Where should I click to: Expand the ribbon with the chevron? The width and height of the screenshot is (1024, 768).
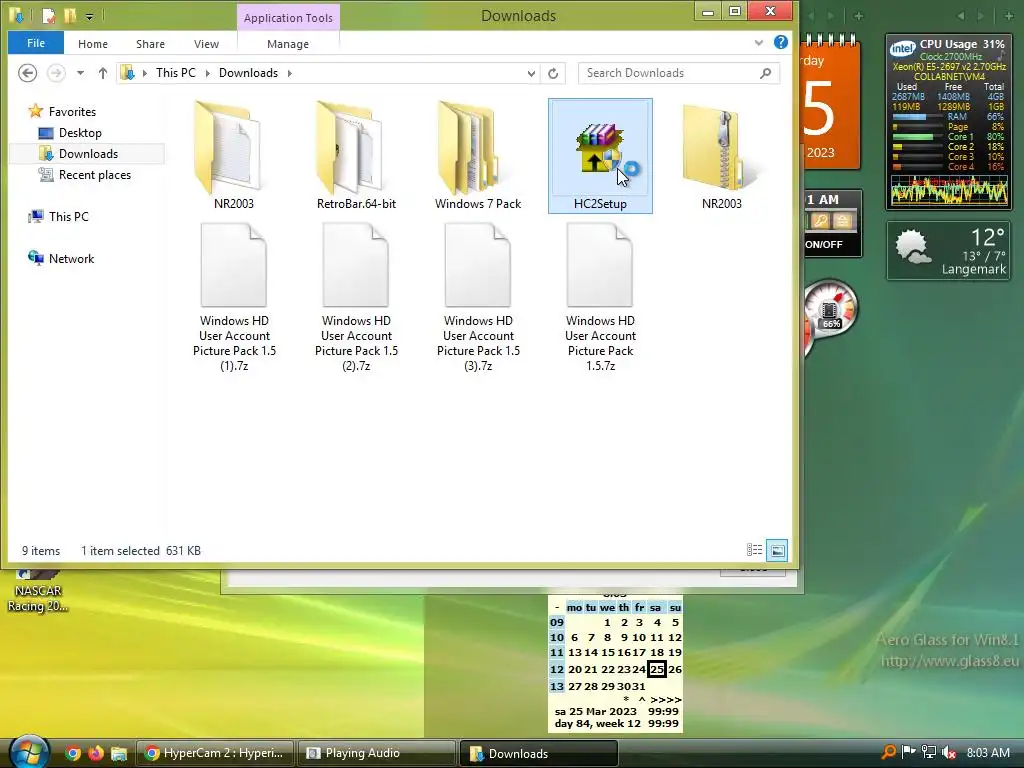point(758,43)
